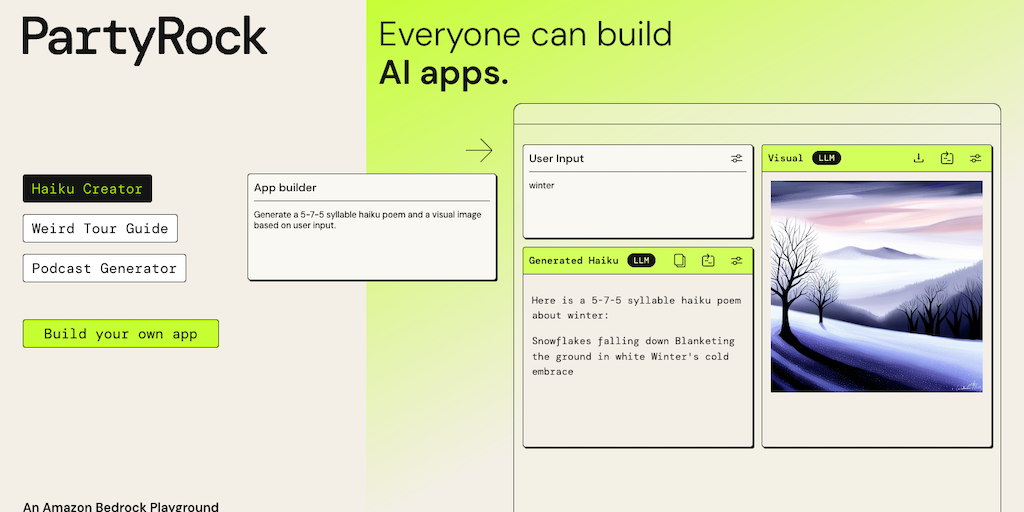Screen dimensions: 1024x512
Task: Click the LLM badge in Generated Haiku header
Action: click(x=641, y=261)
